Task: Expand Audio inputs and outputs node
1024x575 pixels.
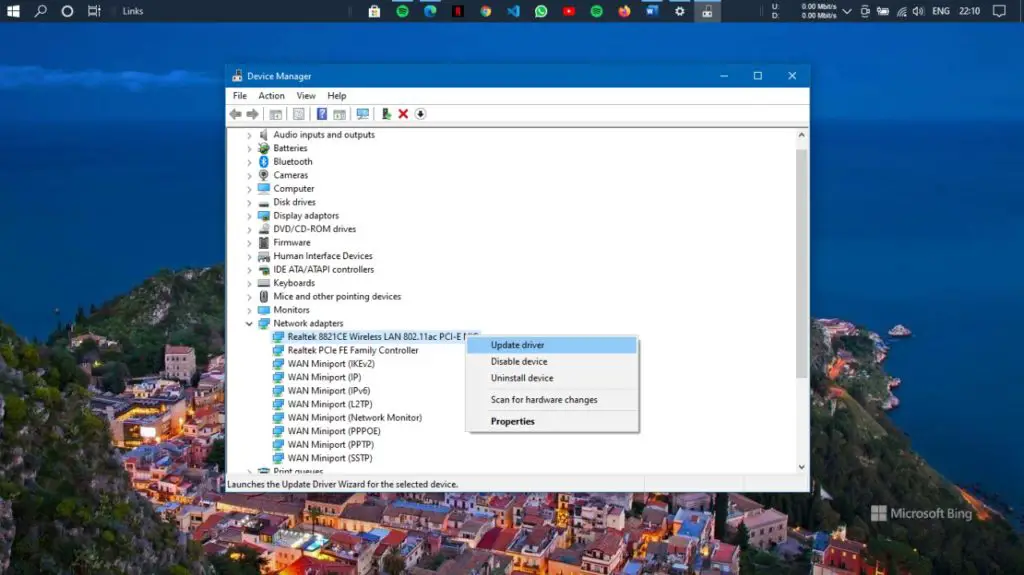Action: coord(249,135)
